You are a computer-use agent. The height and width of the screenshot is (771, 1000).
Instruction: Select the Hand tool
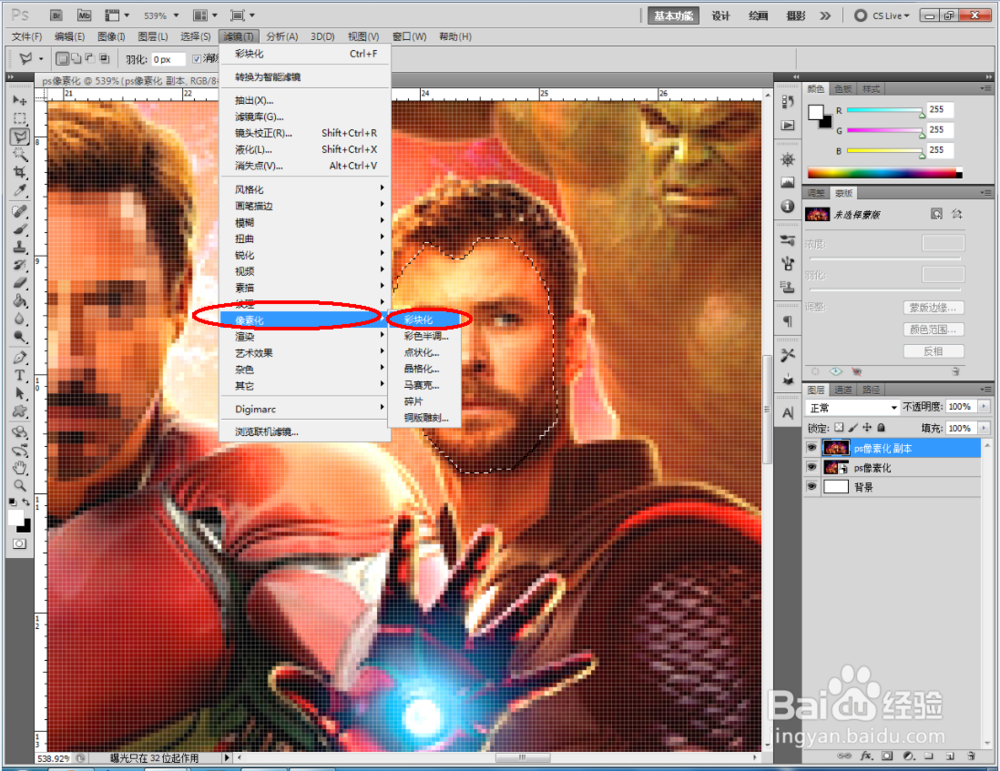click(x=19, y=468)
